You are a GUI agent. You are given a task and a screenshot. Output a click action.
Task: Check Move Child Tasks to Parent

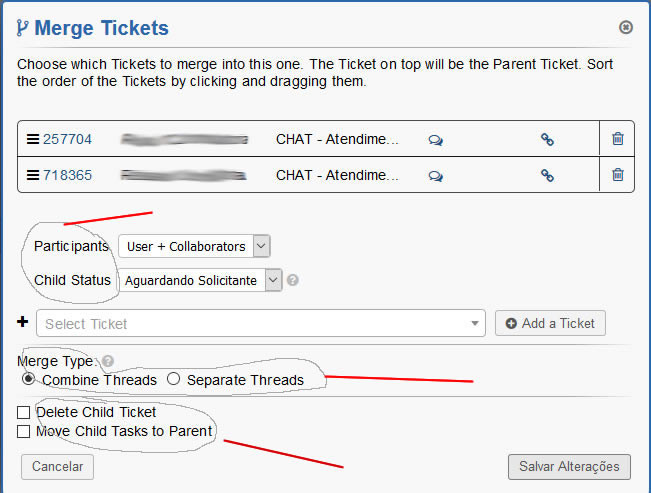coord(24,432)
